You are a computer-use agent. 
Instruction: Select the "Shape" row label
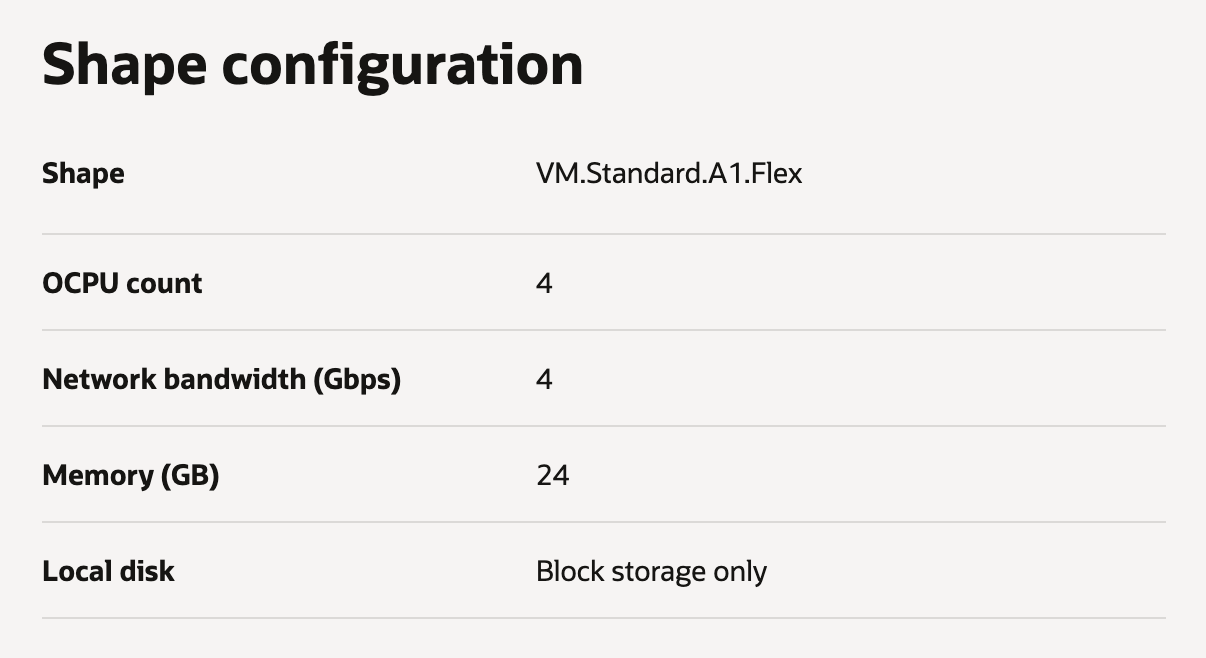click(x=83, y=174)
